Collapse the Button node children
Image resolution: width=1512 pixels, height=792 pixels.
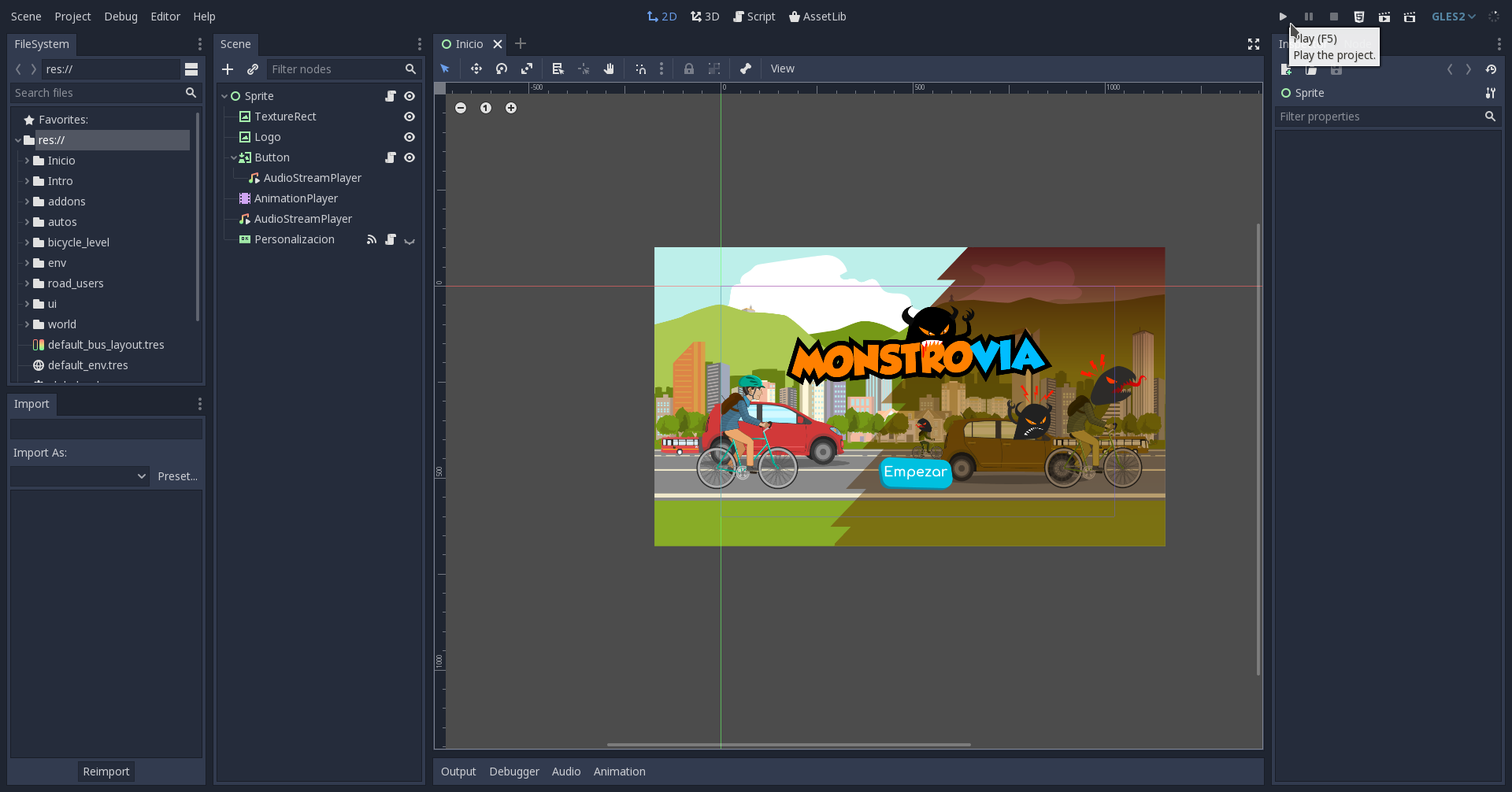[233, 157]
